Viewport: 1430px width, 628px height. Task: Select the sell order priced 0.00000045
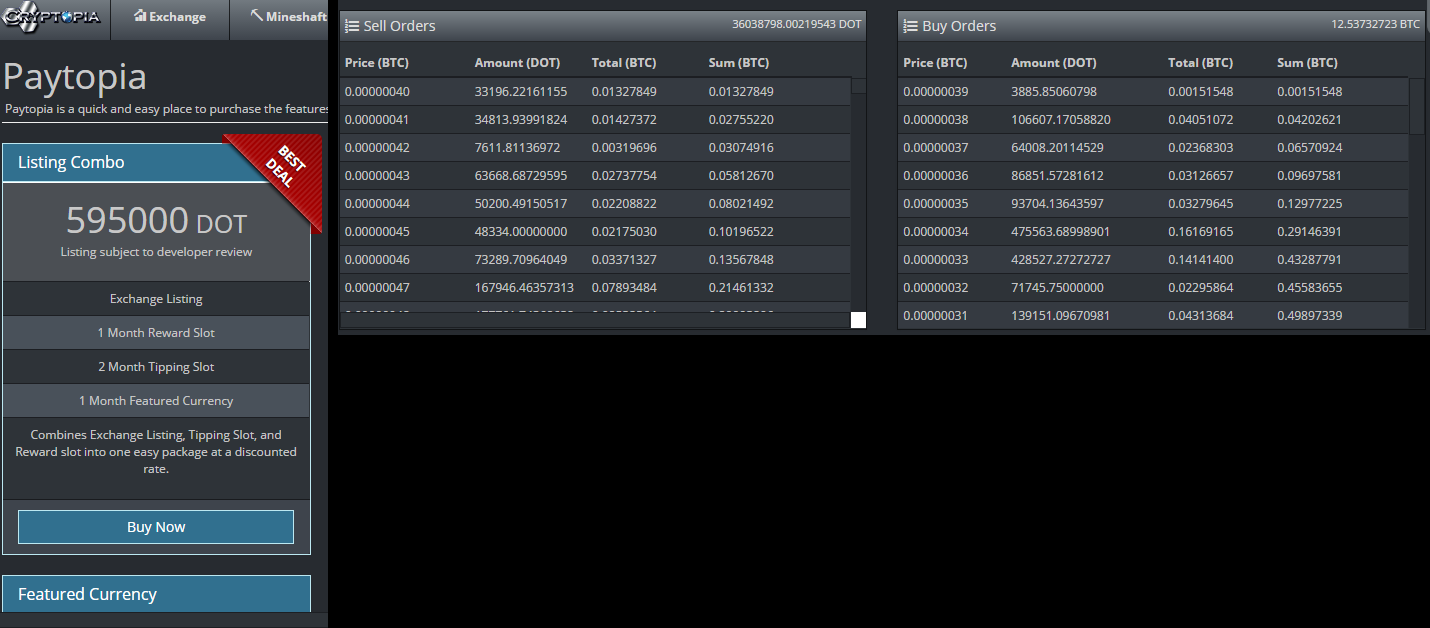tap(595, 232)
